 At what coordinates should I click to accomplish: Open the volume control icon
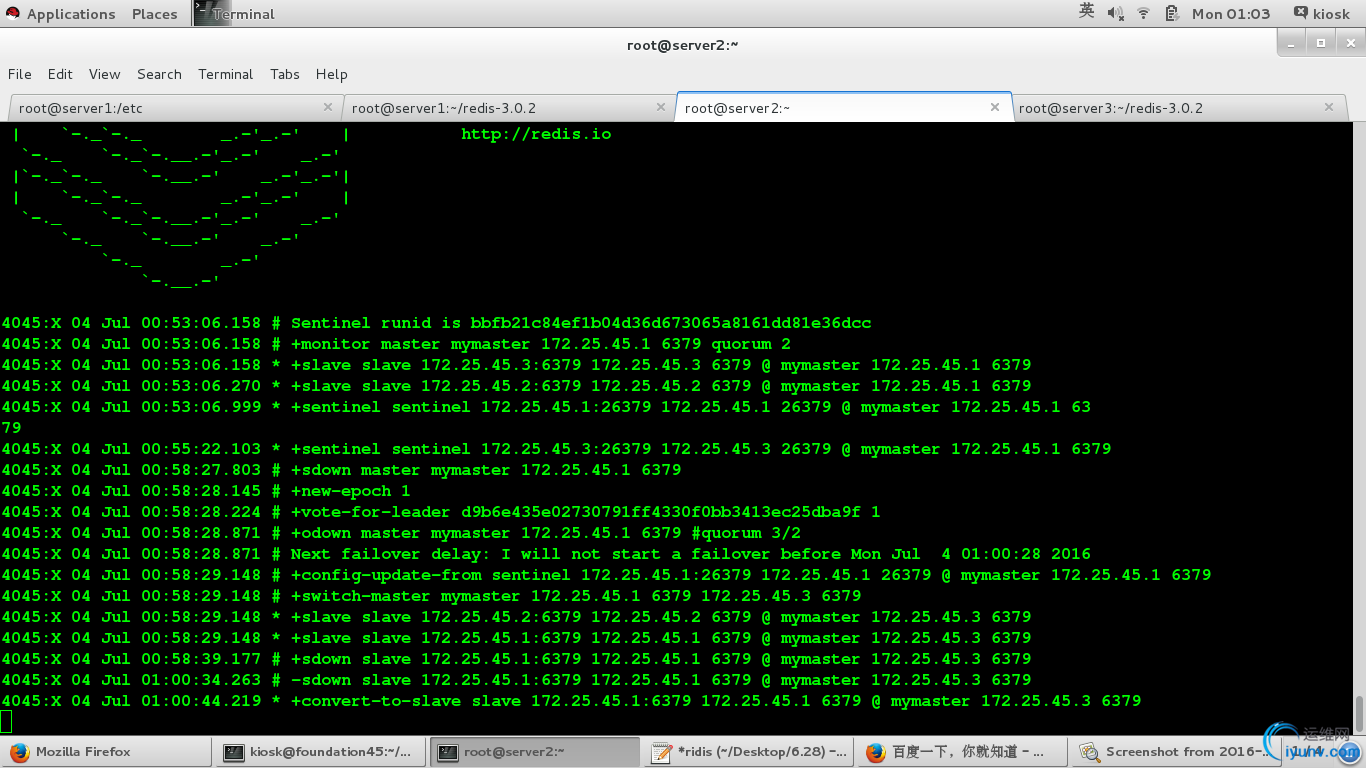pyautogui.click(x=1116, y=14)
